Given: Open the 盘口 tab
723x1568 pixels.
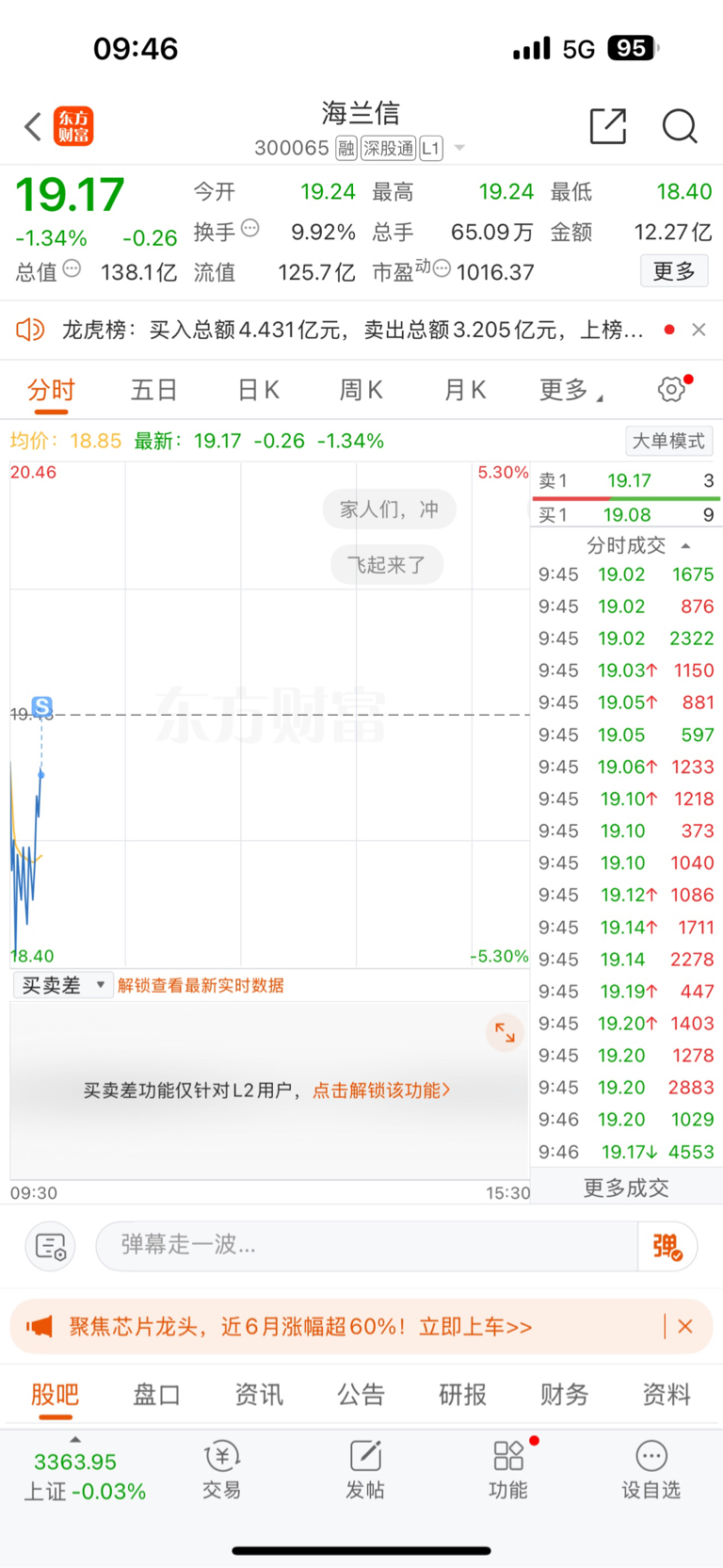Looking at the screenshot, I should pos(156,1395).
